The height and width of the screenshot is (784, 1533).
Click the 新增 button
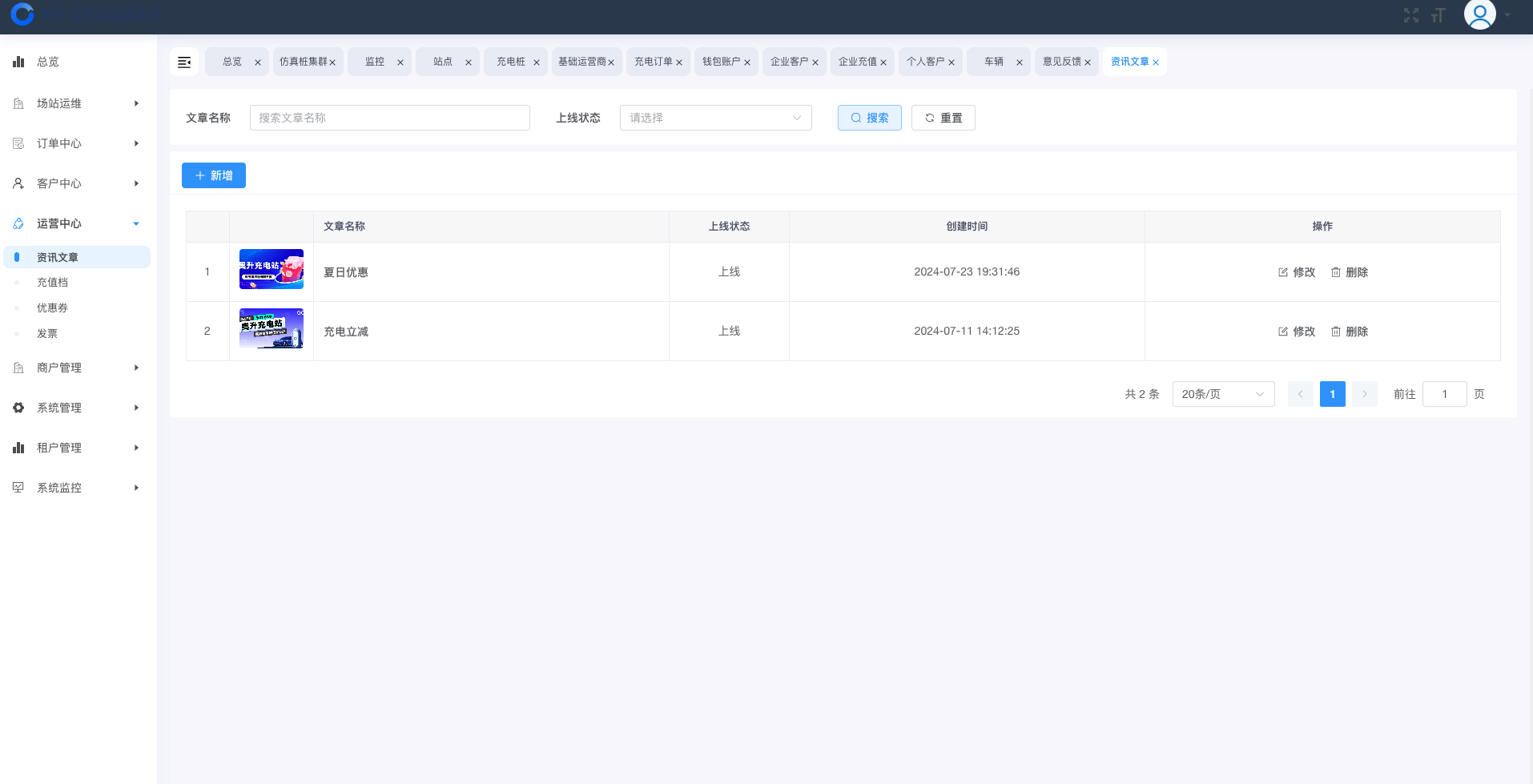tap(214, 175)
